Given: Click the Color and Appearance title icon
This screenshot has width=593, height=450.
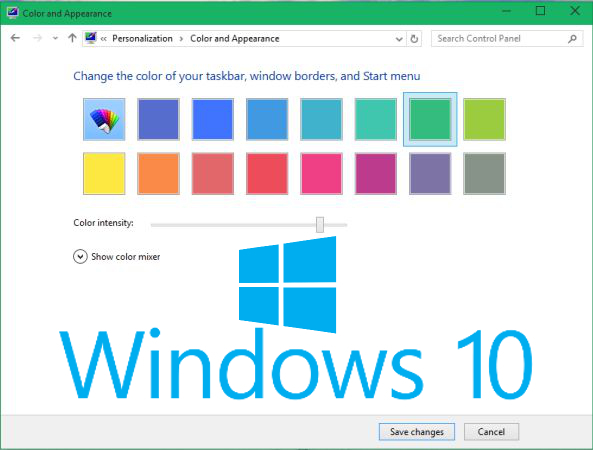Looking at the screenshot, I should coord(12,13).
